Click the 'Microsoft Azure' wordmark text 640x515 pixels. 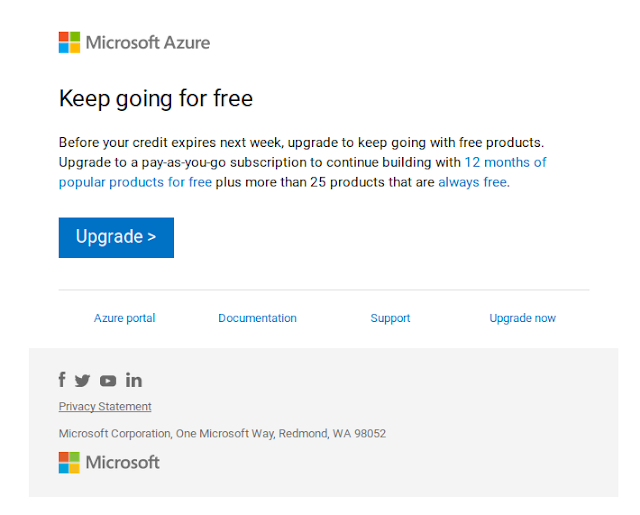[148, 42]
